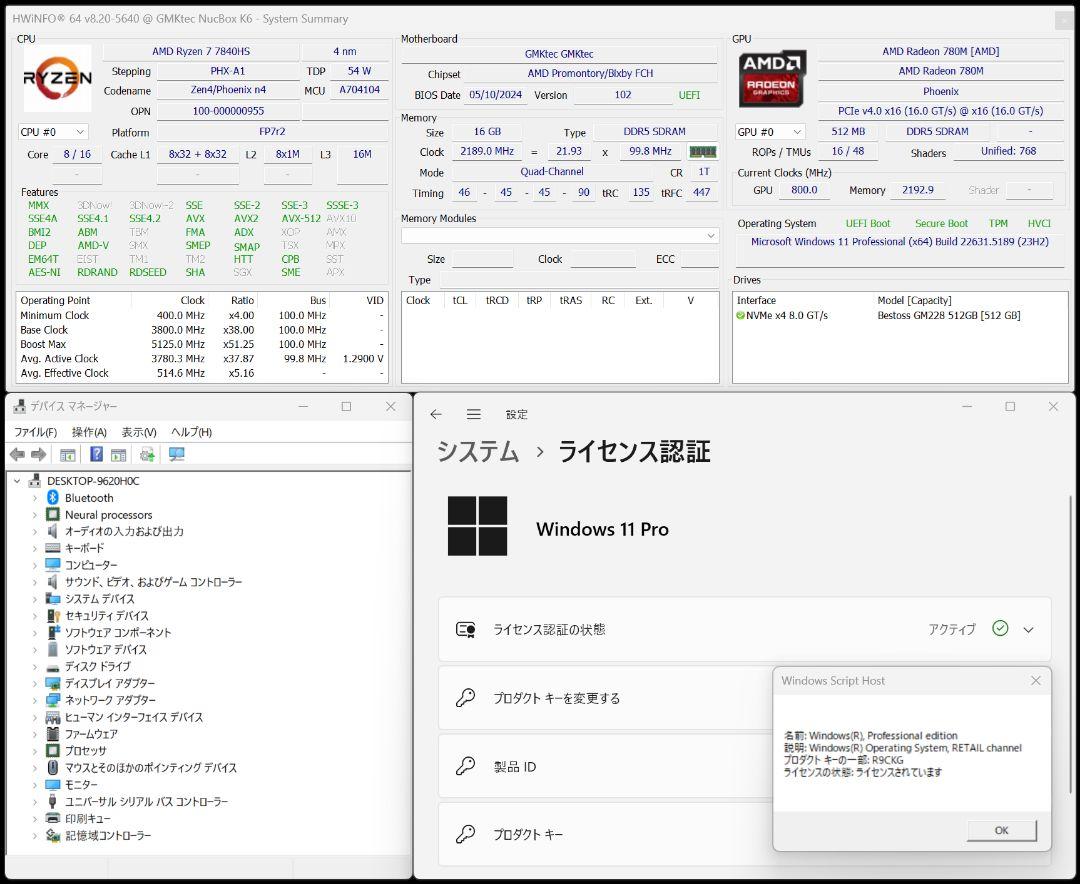Open the Memory Modules dropdown in HWiNFO

coord(560,236)
